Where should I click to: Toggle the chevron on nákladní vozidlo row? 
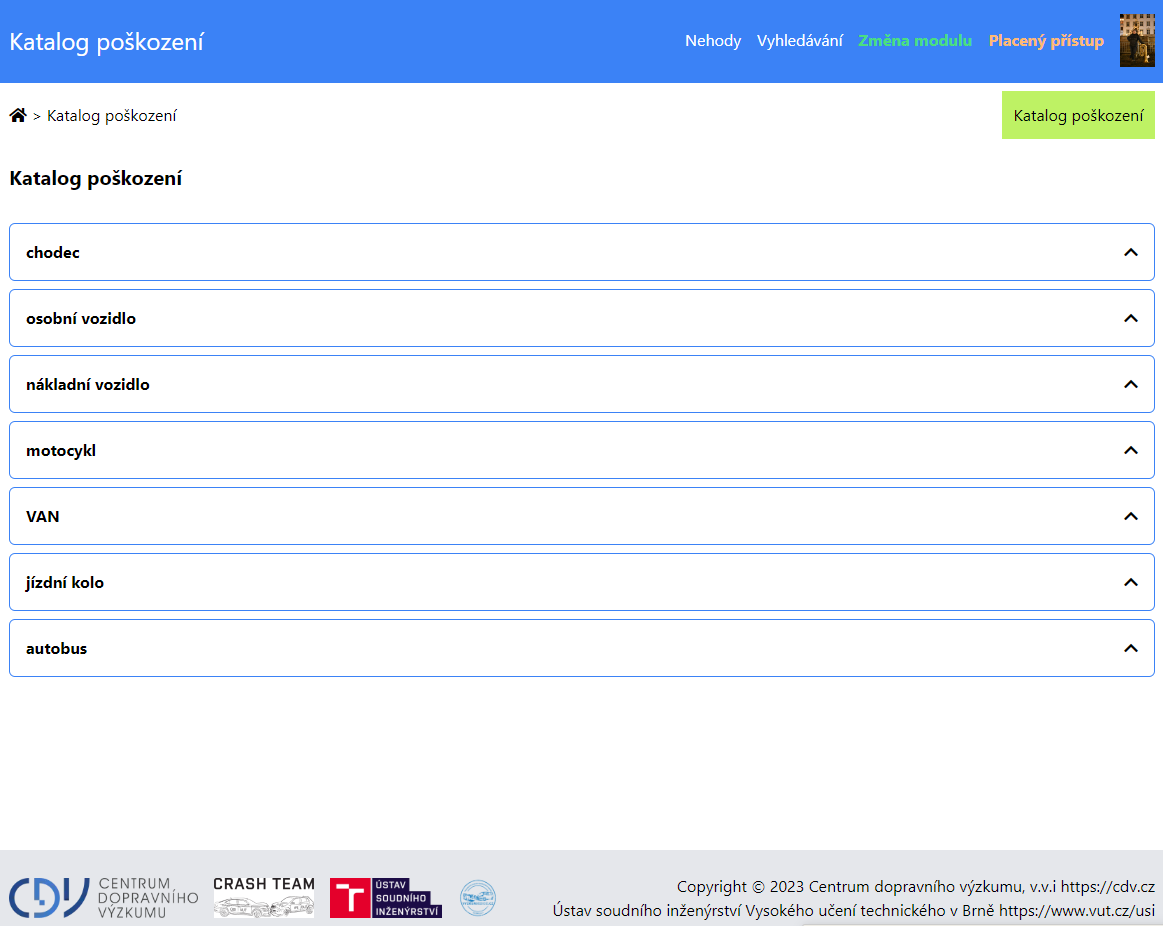coord(1130,384)
